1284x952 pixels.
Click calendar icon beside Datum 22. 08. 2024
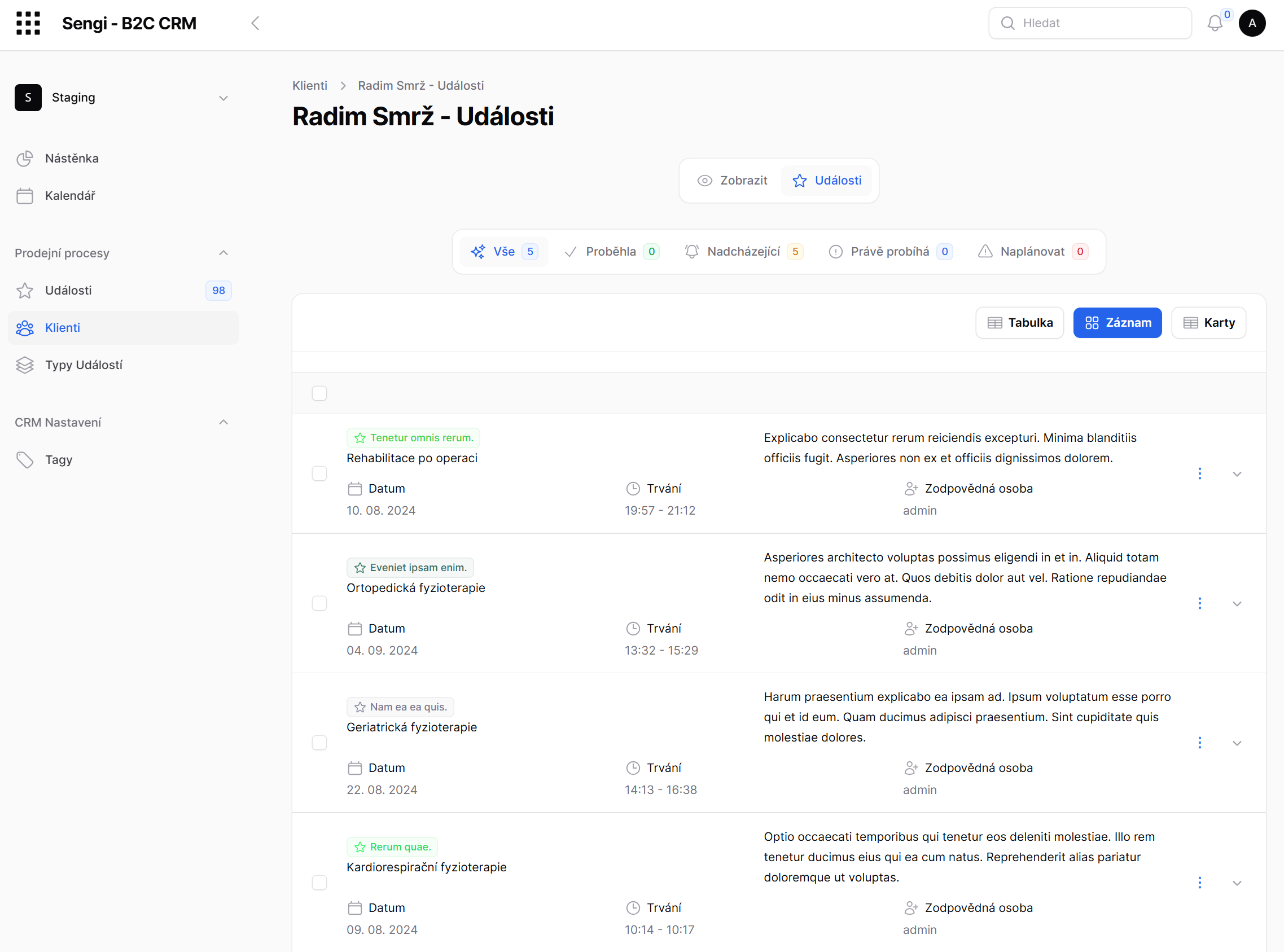click(x=355, y=768)
